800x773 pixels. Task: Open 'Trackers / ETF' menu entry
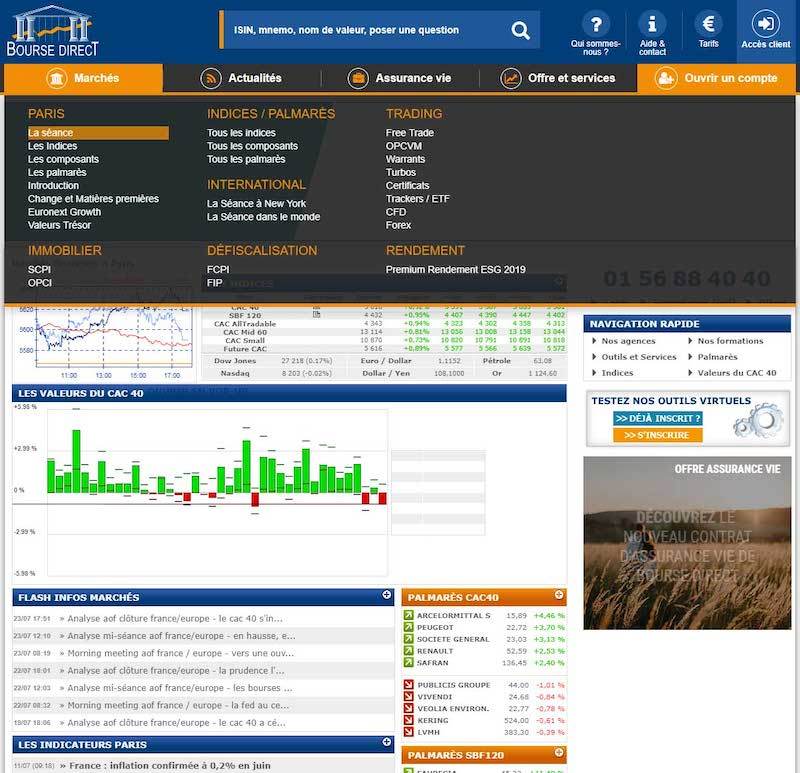[x=417, y=198]
